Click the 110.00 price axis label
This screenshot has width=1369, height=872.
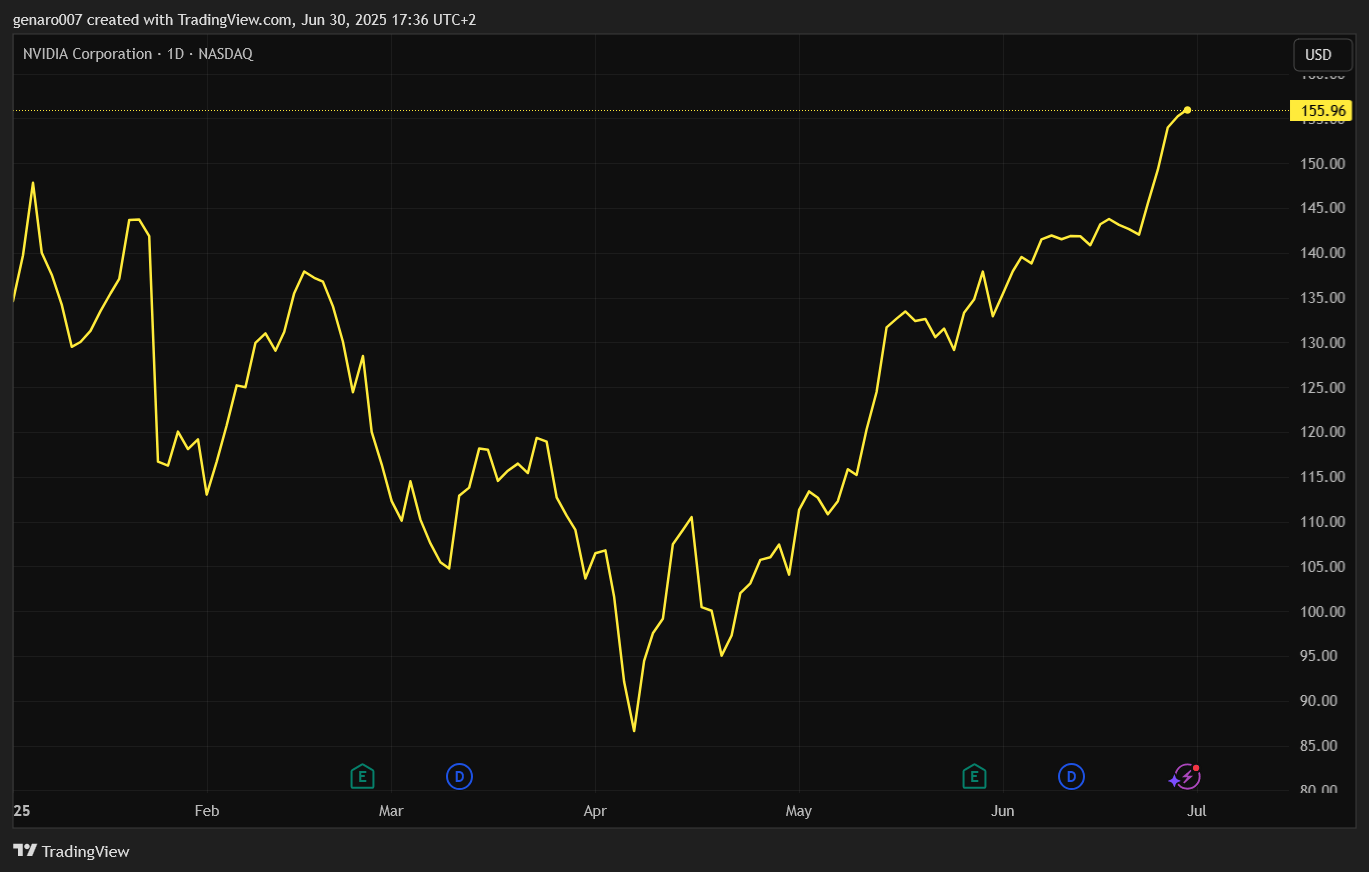1324,522
